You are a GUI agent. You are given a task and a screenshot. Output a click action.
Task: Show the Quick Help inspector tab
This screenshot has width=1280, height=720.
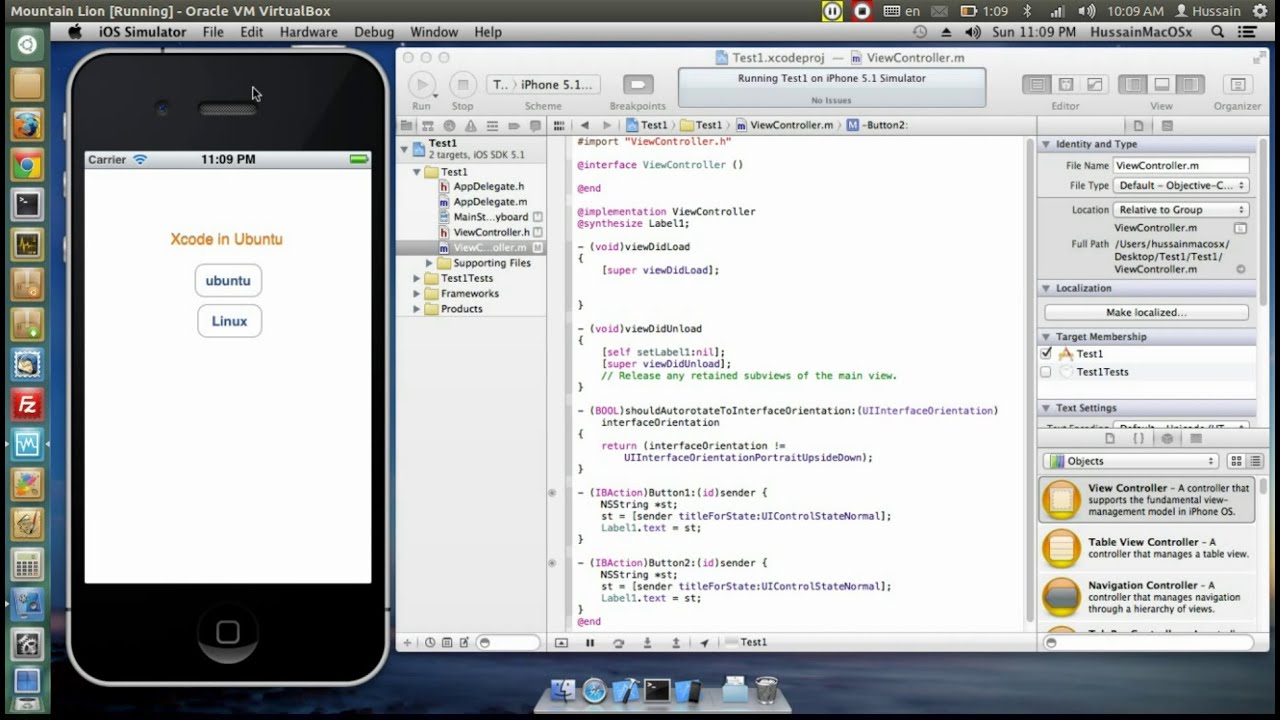[1167, 126]
